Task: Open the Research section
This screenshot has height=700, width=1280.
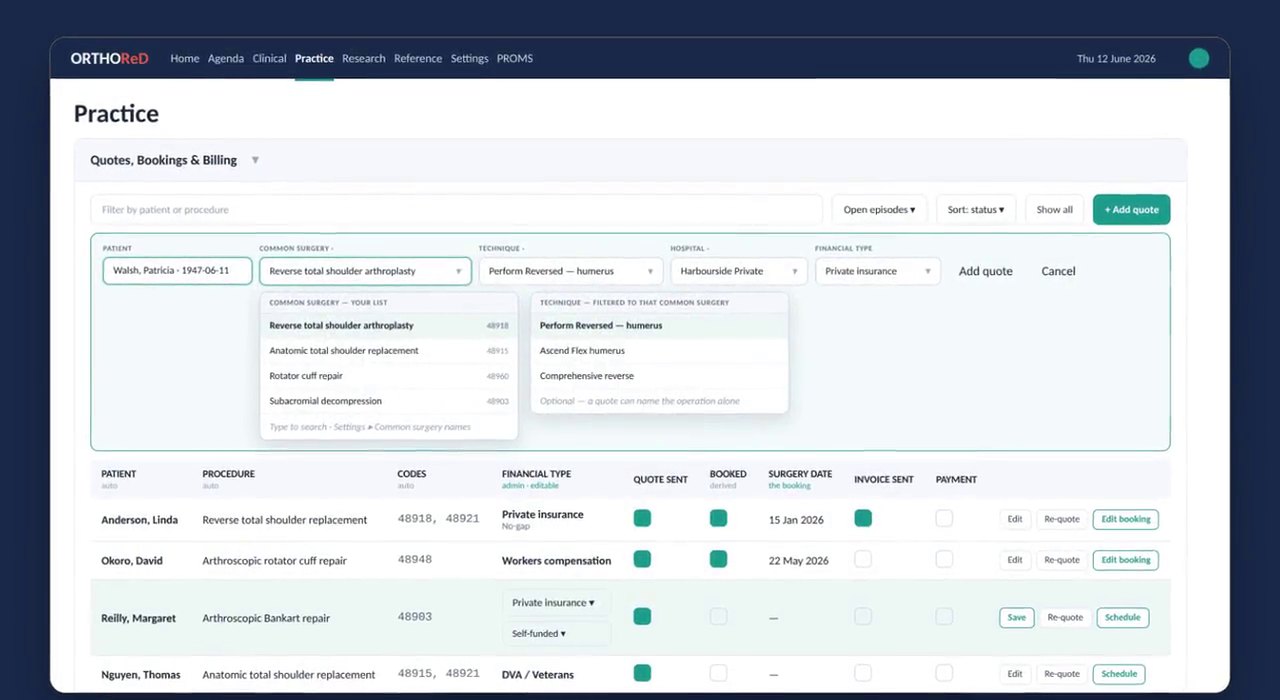Action: (x=363, y=58)
